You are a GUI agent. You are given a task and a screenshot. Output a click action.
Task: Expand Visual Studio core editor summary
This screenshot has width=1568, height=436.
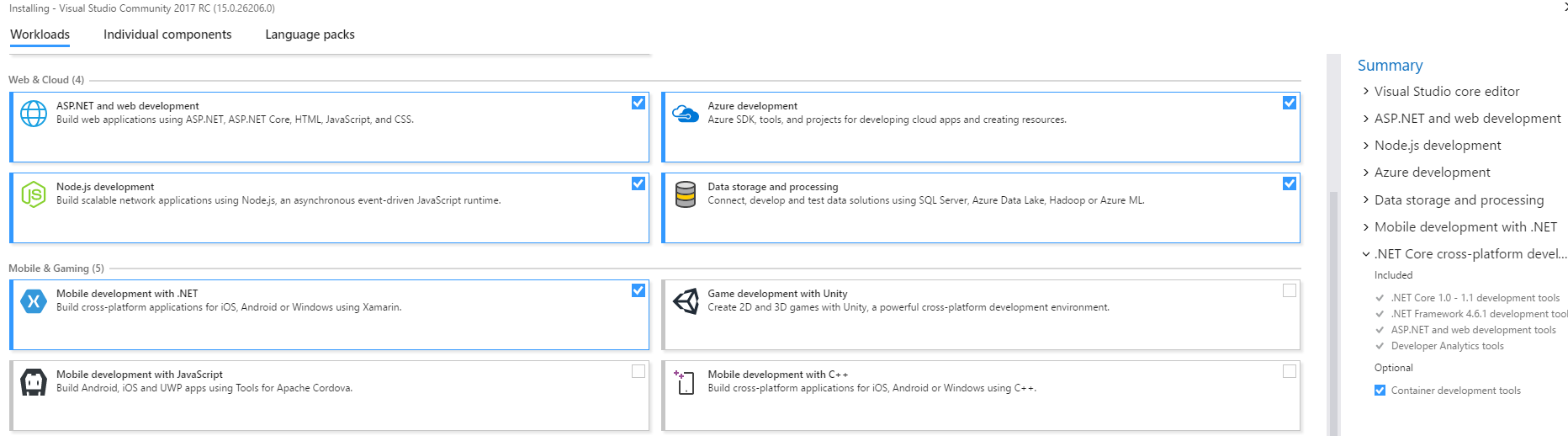point(1366,92)
